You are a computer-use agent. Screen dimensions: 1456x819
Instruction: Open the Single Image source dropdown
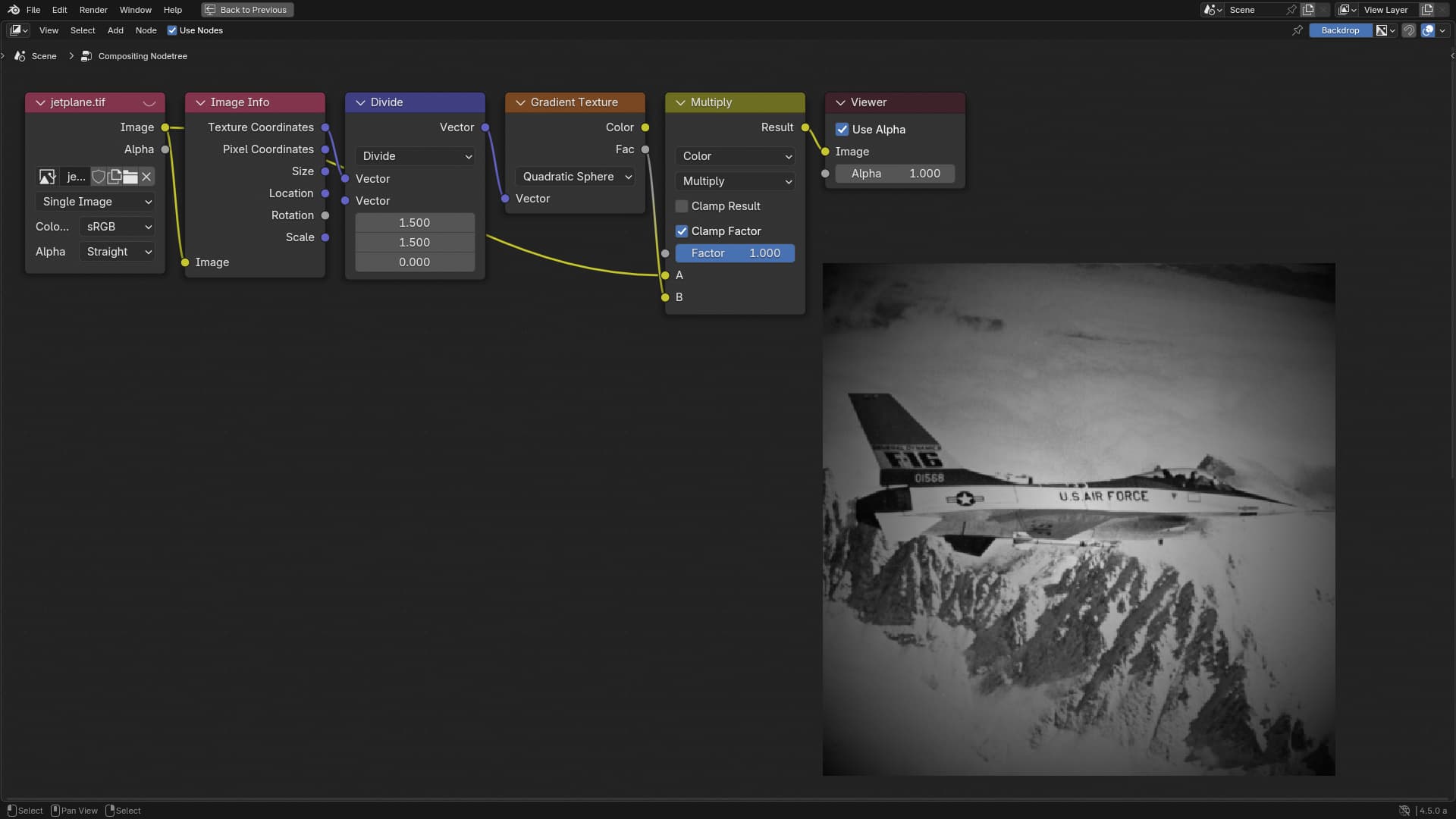(x=96, y=202)
